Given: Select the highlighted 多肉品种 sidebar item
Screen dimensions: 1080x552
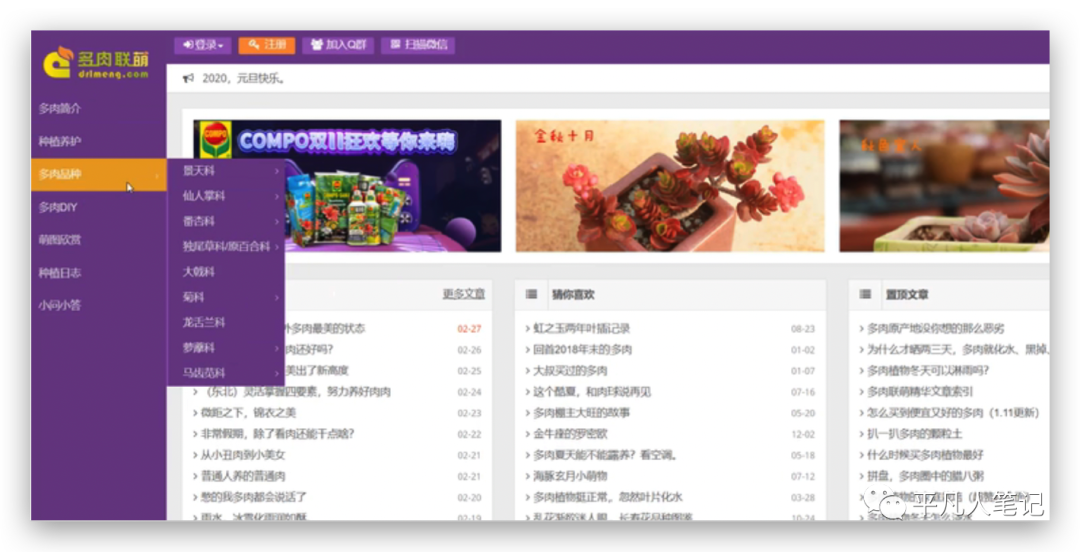Looking at the screenshot, I should point(98,174).
